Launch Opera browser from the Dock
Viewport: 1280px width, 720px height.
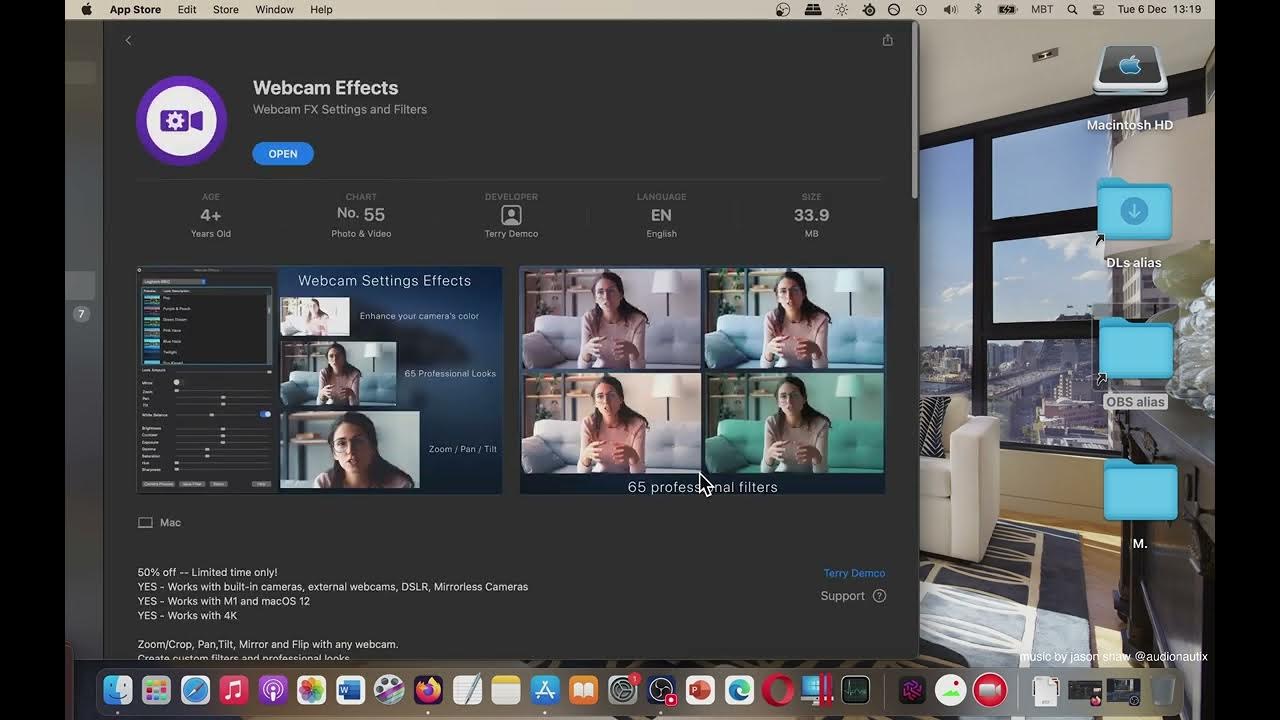point(778,690)
